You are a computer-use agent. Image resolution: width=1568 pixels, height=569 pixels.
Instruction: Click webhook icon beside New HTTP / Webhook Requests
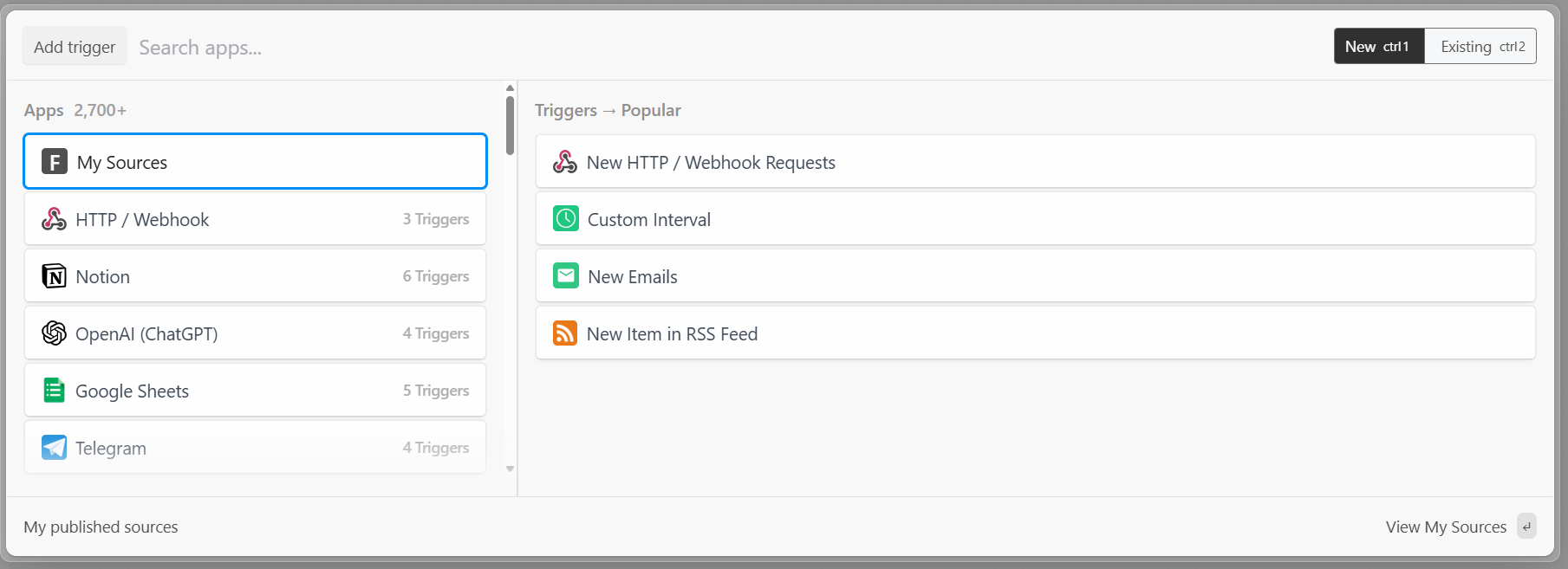[x=565, y=162]
